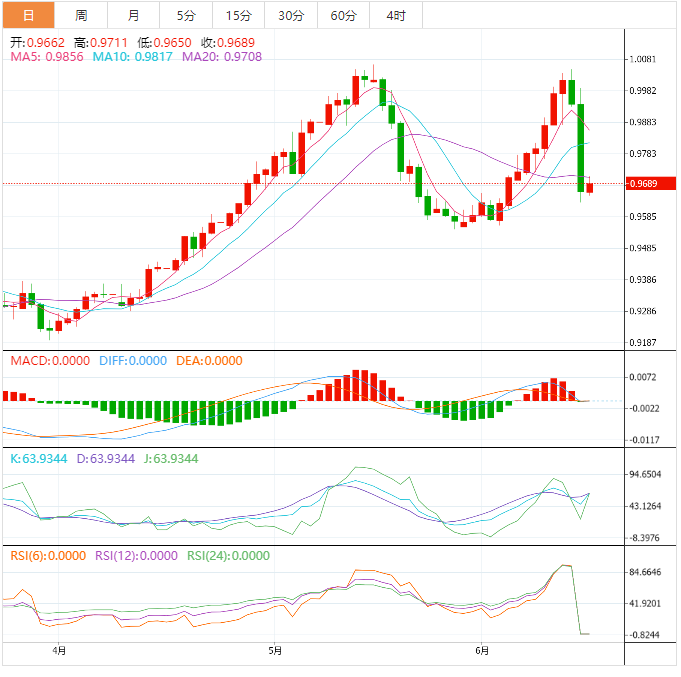Select the 60分 timeframe tab
681x677 pixels.
point(344,16)
